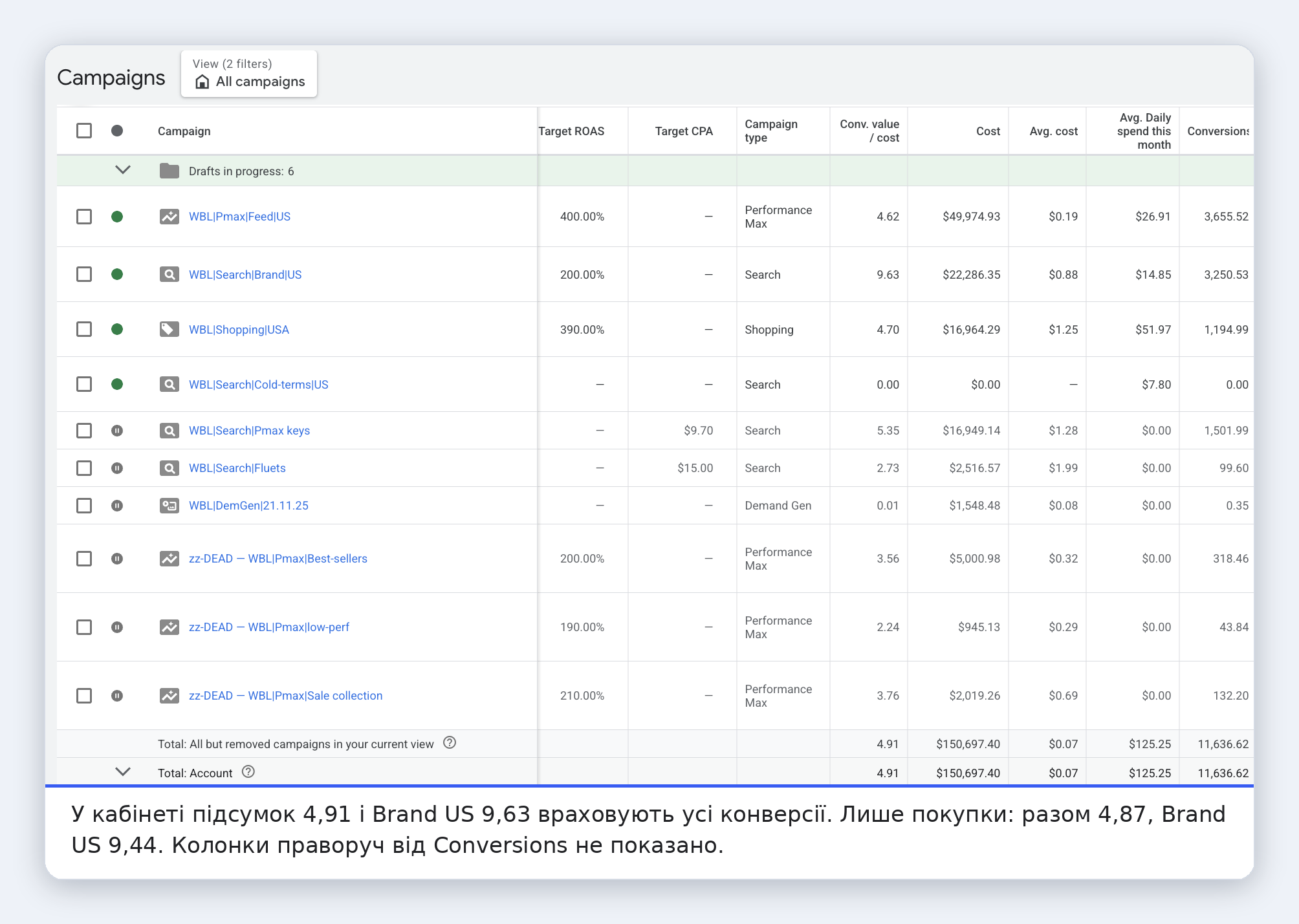1299x924 pixels.
Task: Sort by the Conv. value / cost header
Action: [x=869, y=131]
